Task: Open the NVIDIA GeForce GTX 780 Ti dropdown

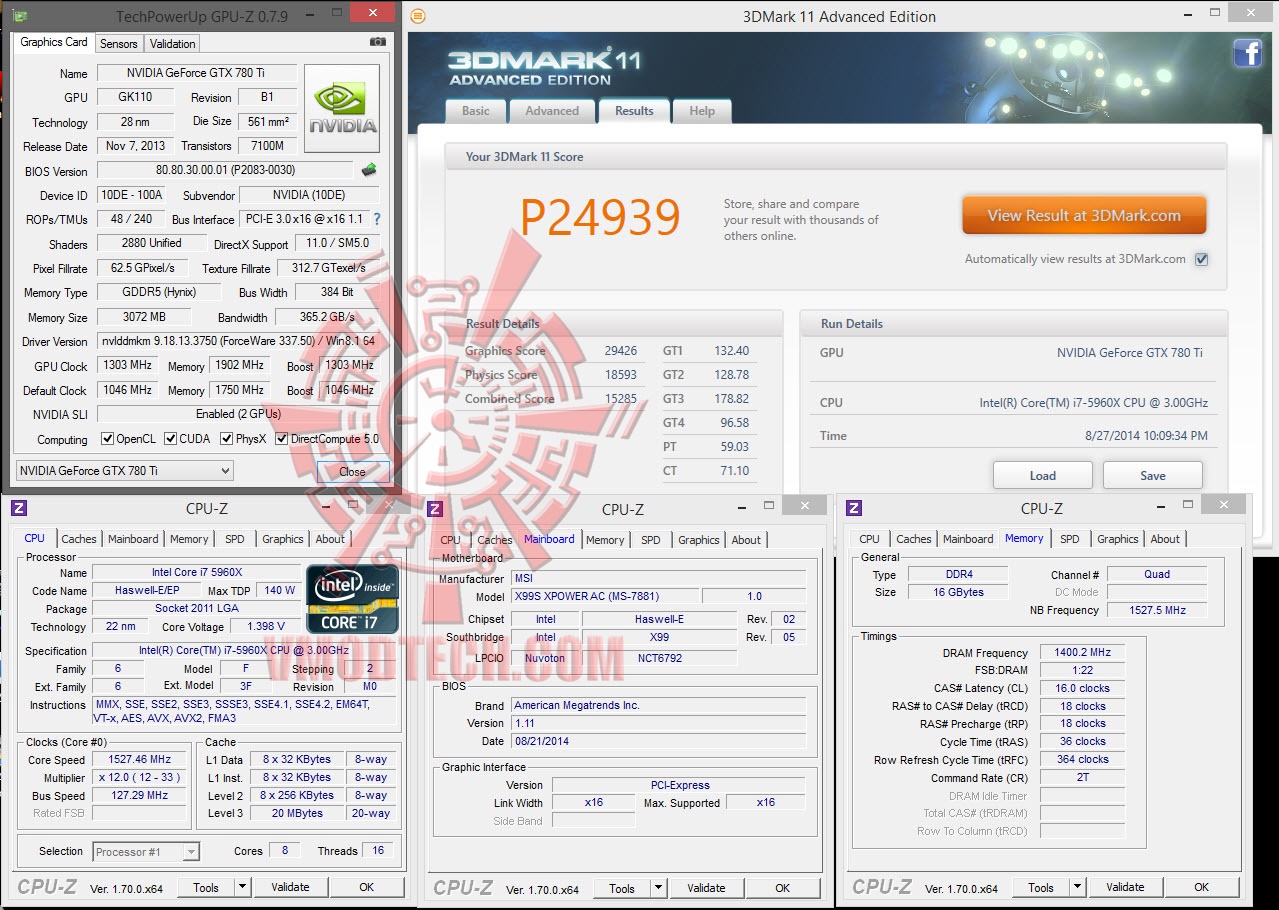Action: (x=125, y=471)
